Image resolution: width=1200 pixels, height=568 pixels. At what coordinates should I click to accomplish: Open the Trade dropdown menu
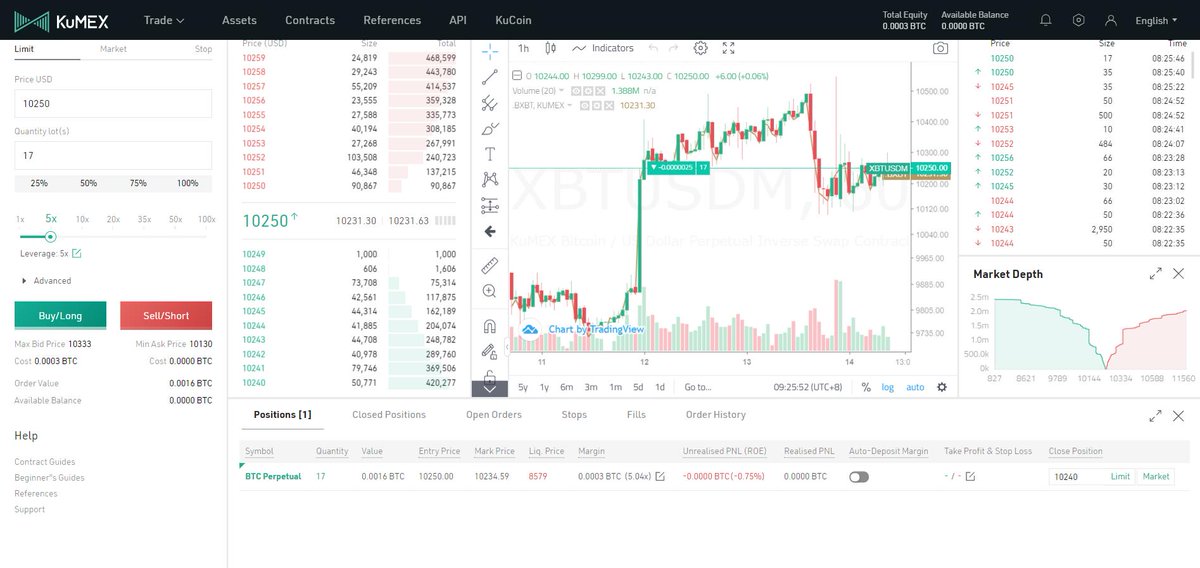coord(164,20)
